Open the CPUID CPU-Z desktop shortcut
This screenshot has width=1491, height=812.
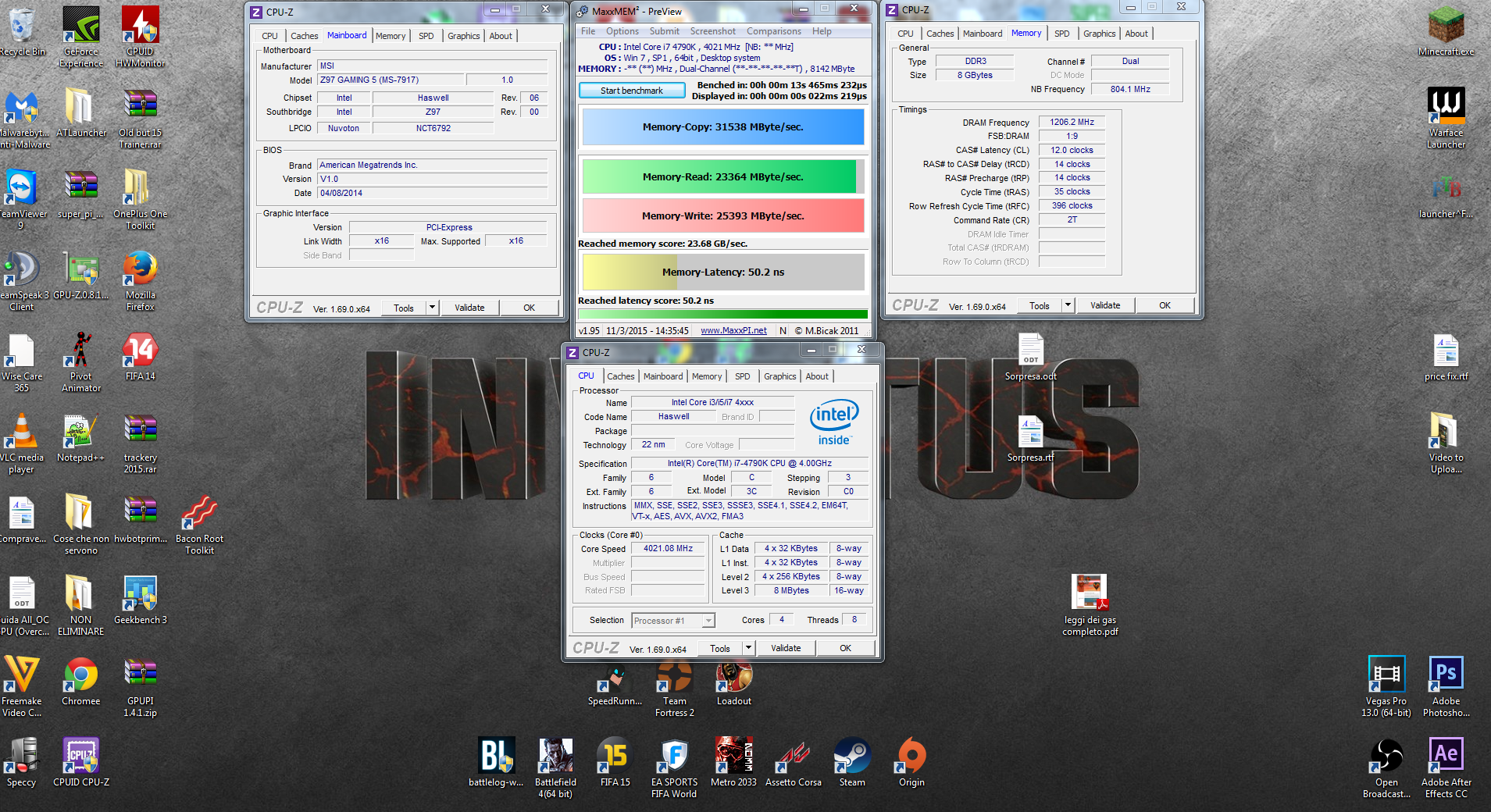coord(81,762)
